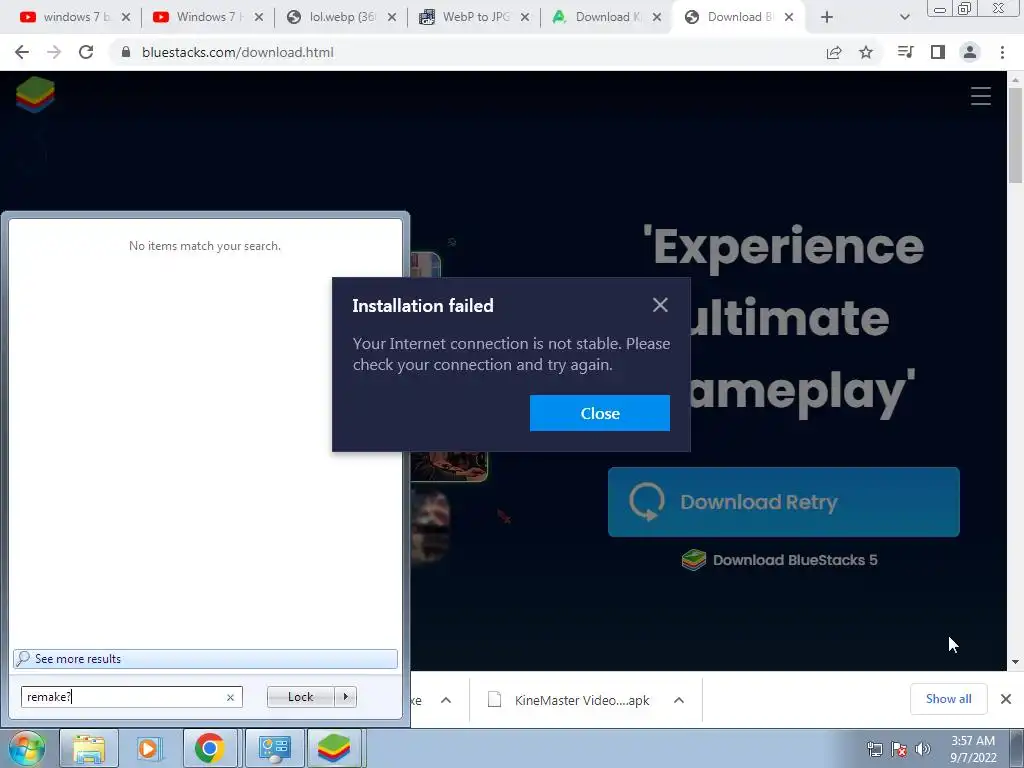Click the address bar URL
This screenshot has height=768, width=1024.
238,52
